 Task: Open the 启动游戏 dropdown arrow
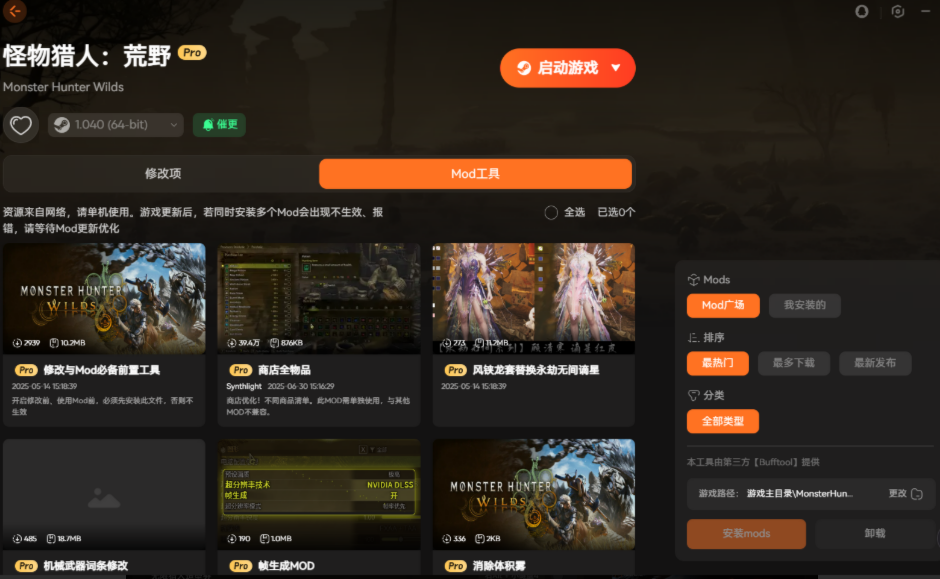pyautogui.click(x=615, y=68)
